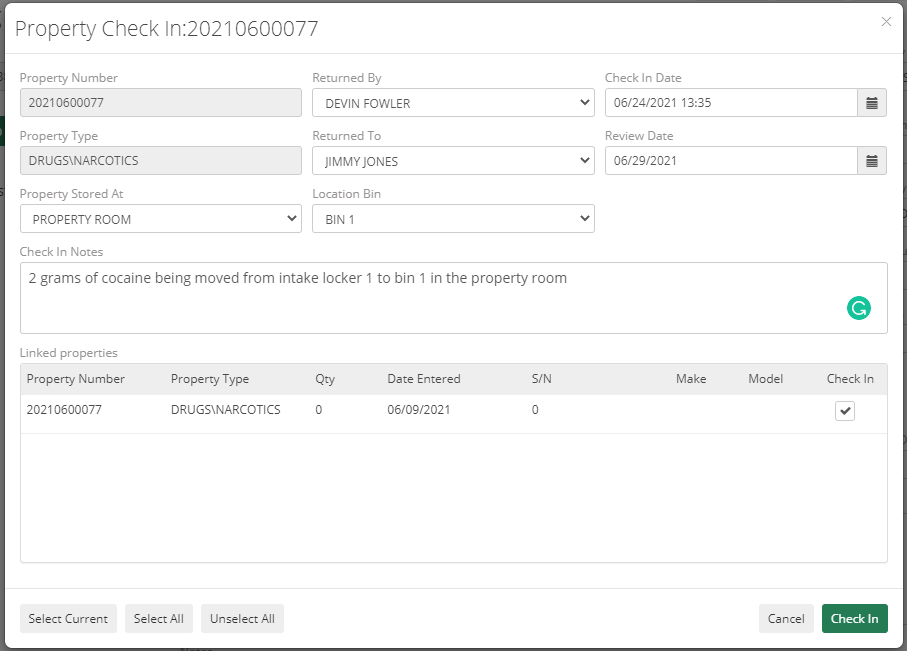Click the Select All button
The width and height of the screenshot is (907, 651).
pyautogui.click(x=158, y=618)
